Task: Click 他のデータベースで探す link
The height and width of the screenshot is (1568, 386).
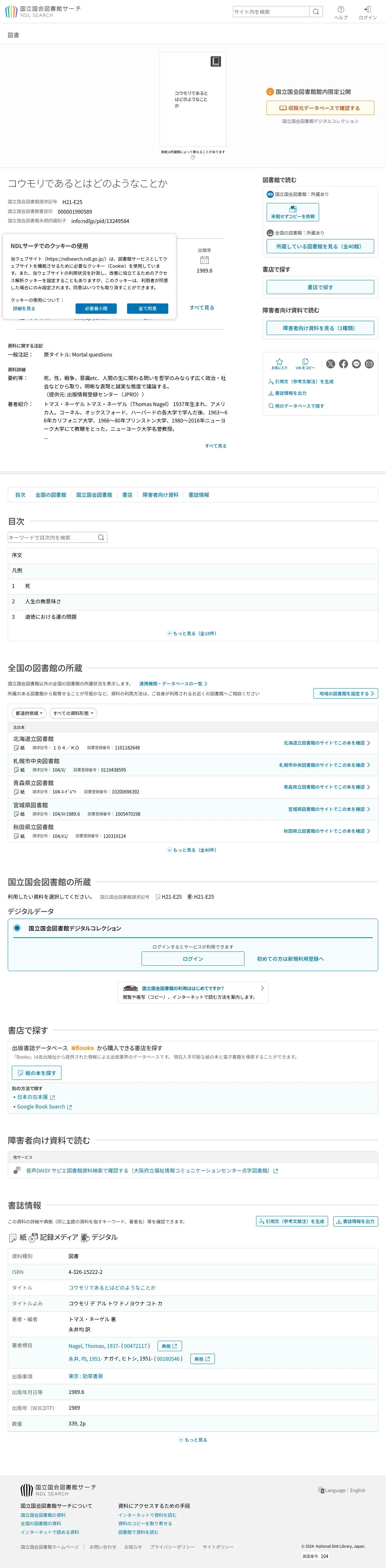Action: [297, 406]
